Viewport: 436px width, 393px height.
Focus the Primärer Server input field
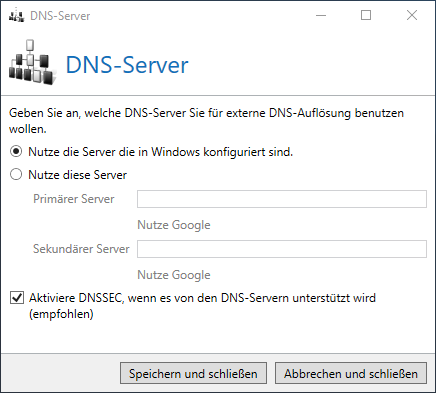(x=282, y=199)
